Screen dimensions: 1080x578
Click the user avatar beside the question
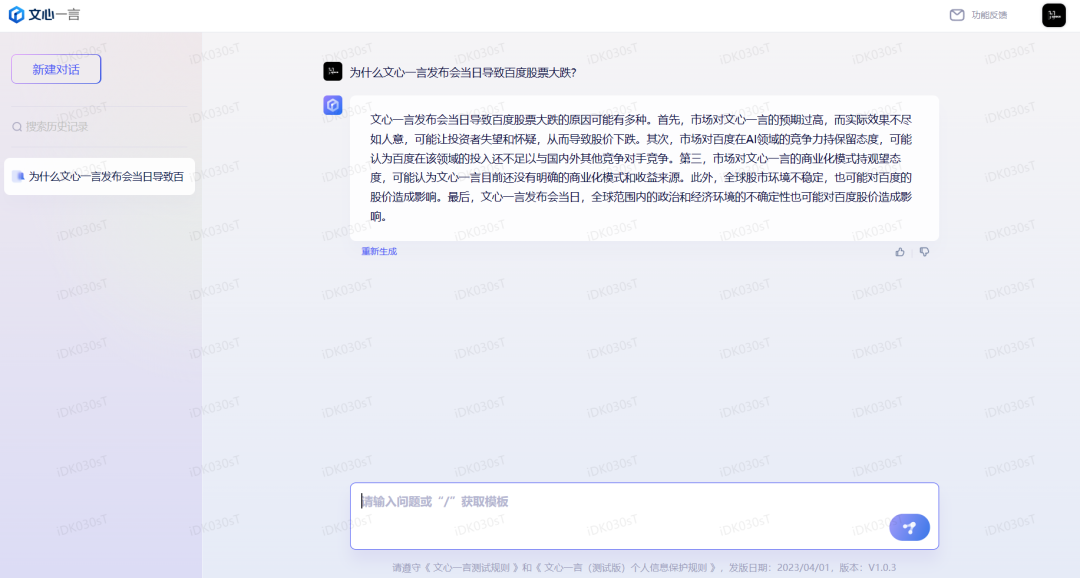(333, 71)
